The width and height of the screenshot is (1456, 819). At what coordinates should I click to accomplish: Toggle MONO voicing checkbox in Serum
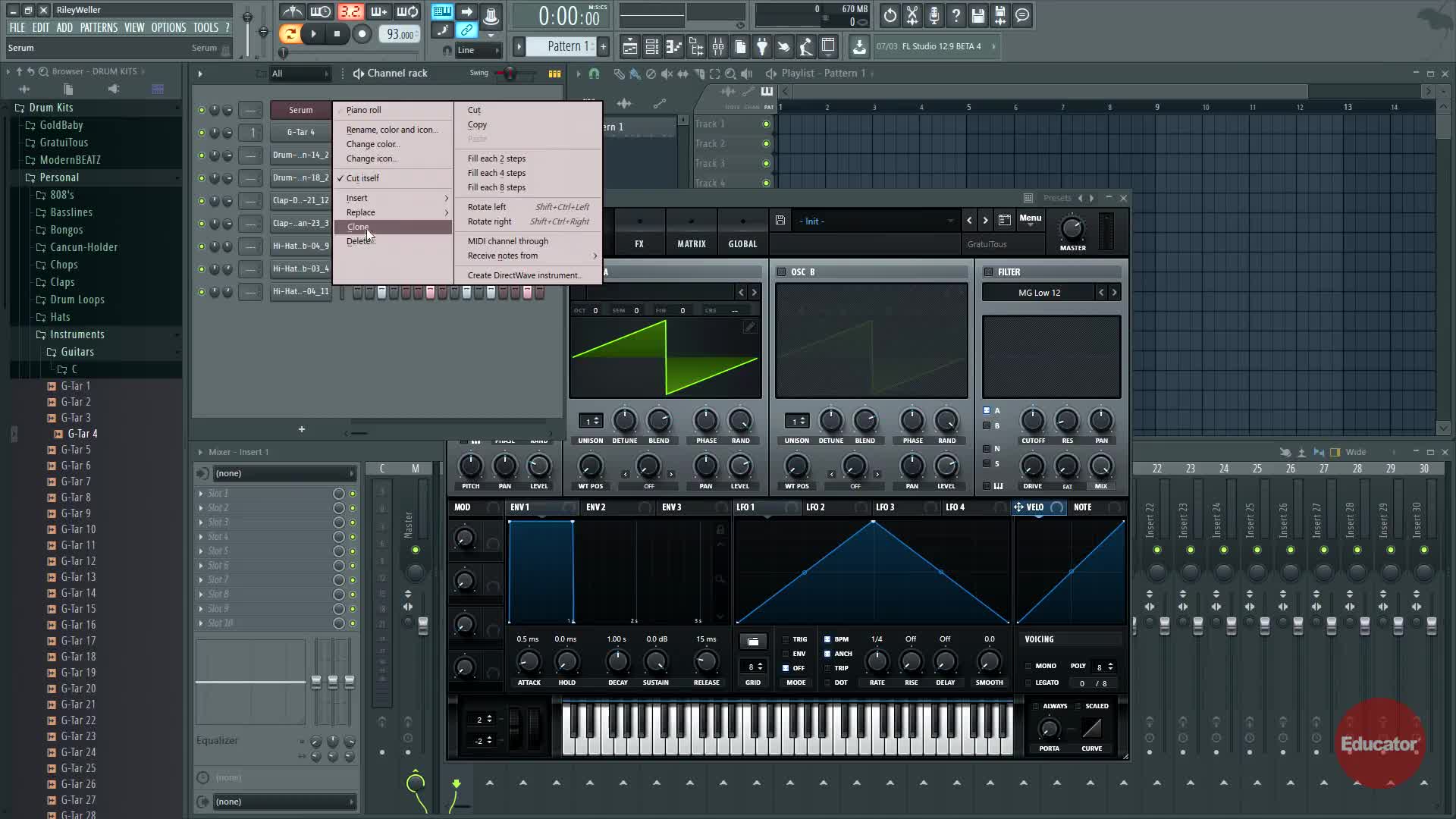(x=1029, y=666)
